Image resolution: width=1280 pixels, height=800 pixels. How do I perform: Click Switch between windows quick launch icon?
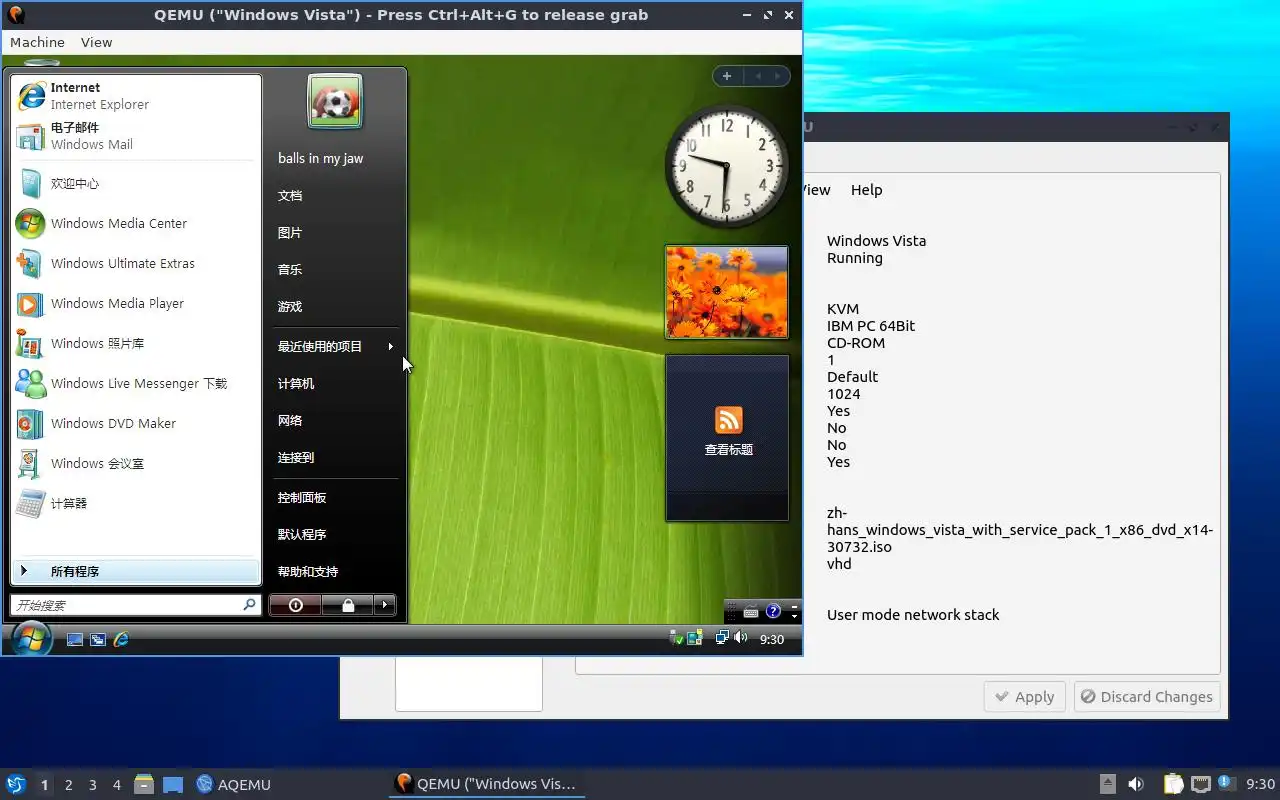pyautogui.click(x=98, y=639)
